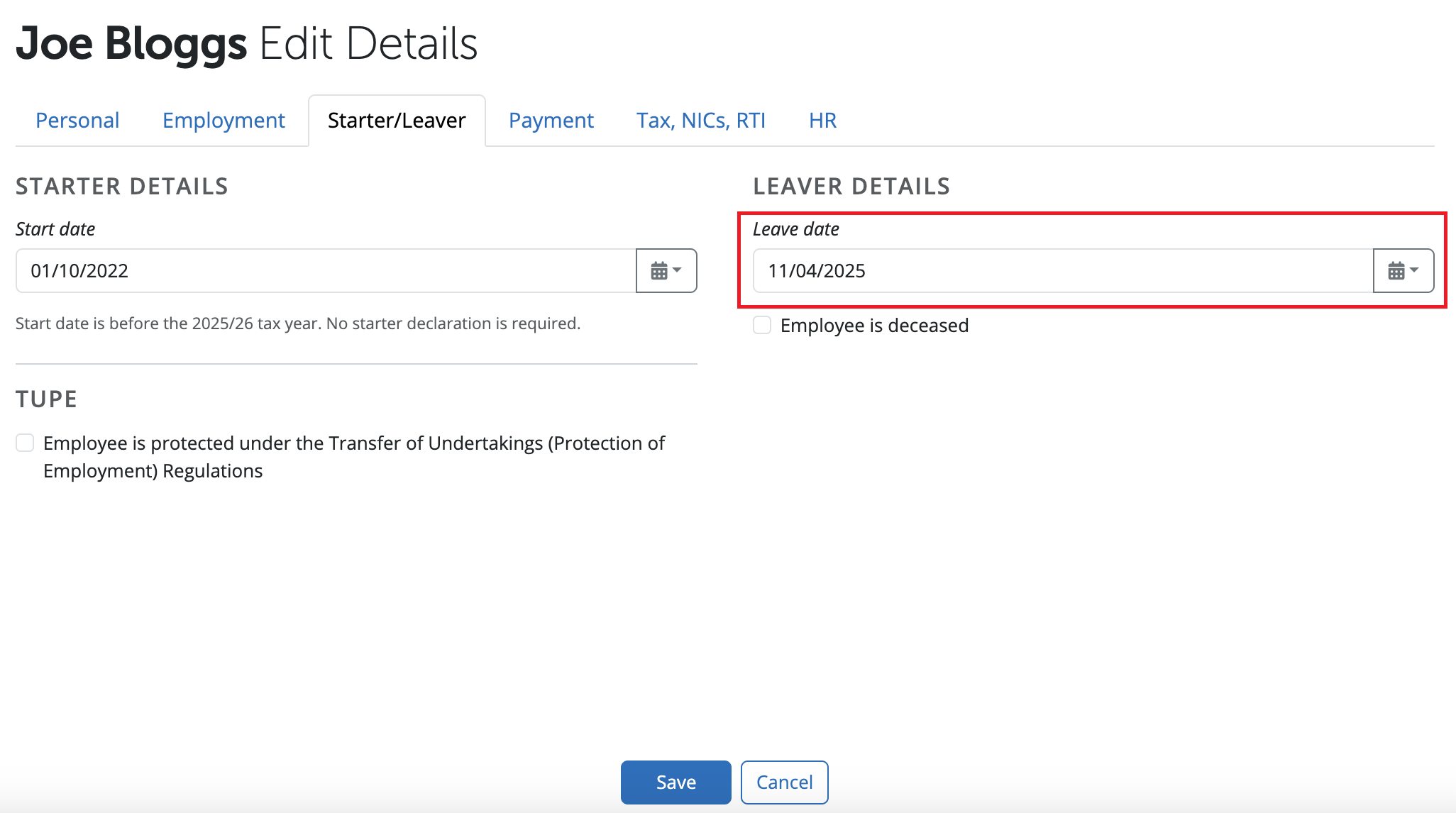Check the TUPE protection checkbox

click(25, 443)
